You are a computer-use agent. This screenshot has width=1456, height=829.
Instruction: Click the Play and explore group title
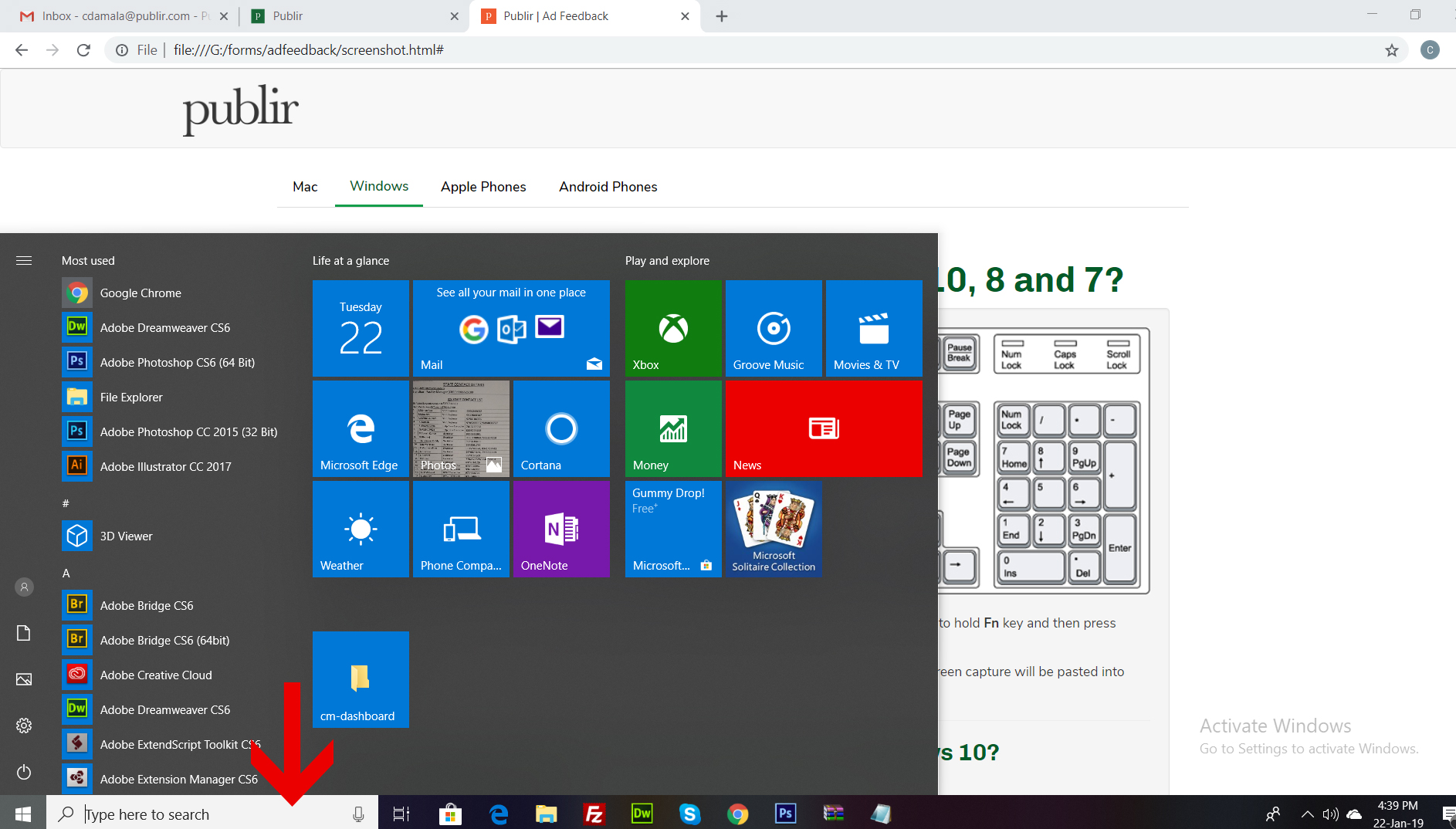(x=667, y=261)
